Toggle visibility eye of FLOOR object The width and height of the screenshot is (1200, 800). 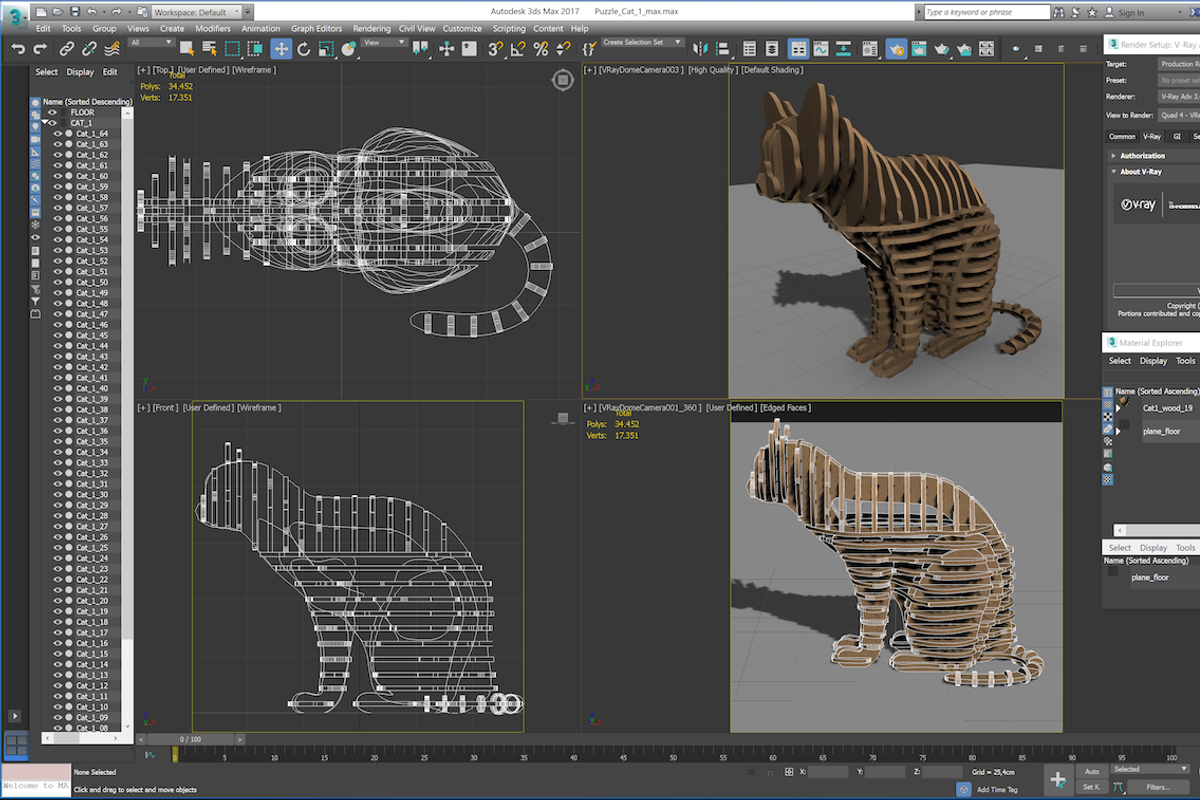[x=54, y=113]
